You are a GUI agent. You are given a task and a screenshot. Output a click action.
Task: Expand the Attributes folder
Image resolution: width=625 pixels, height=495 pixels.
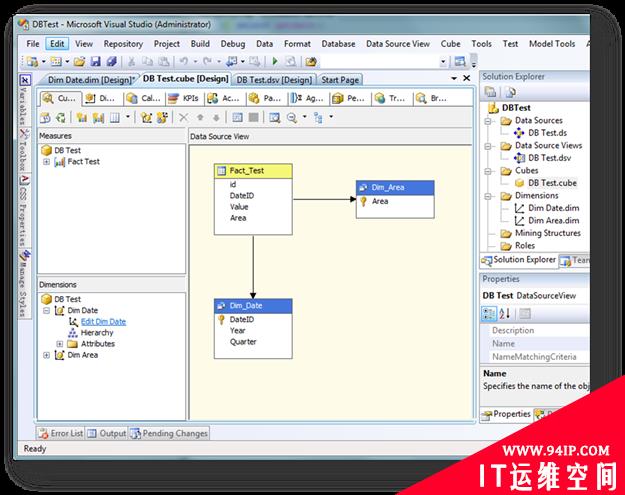tap(60, 344)
